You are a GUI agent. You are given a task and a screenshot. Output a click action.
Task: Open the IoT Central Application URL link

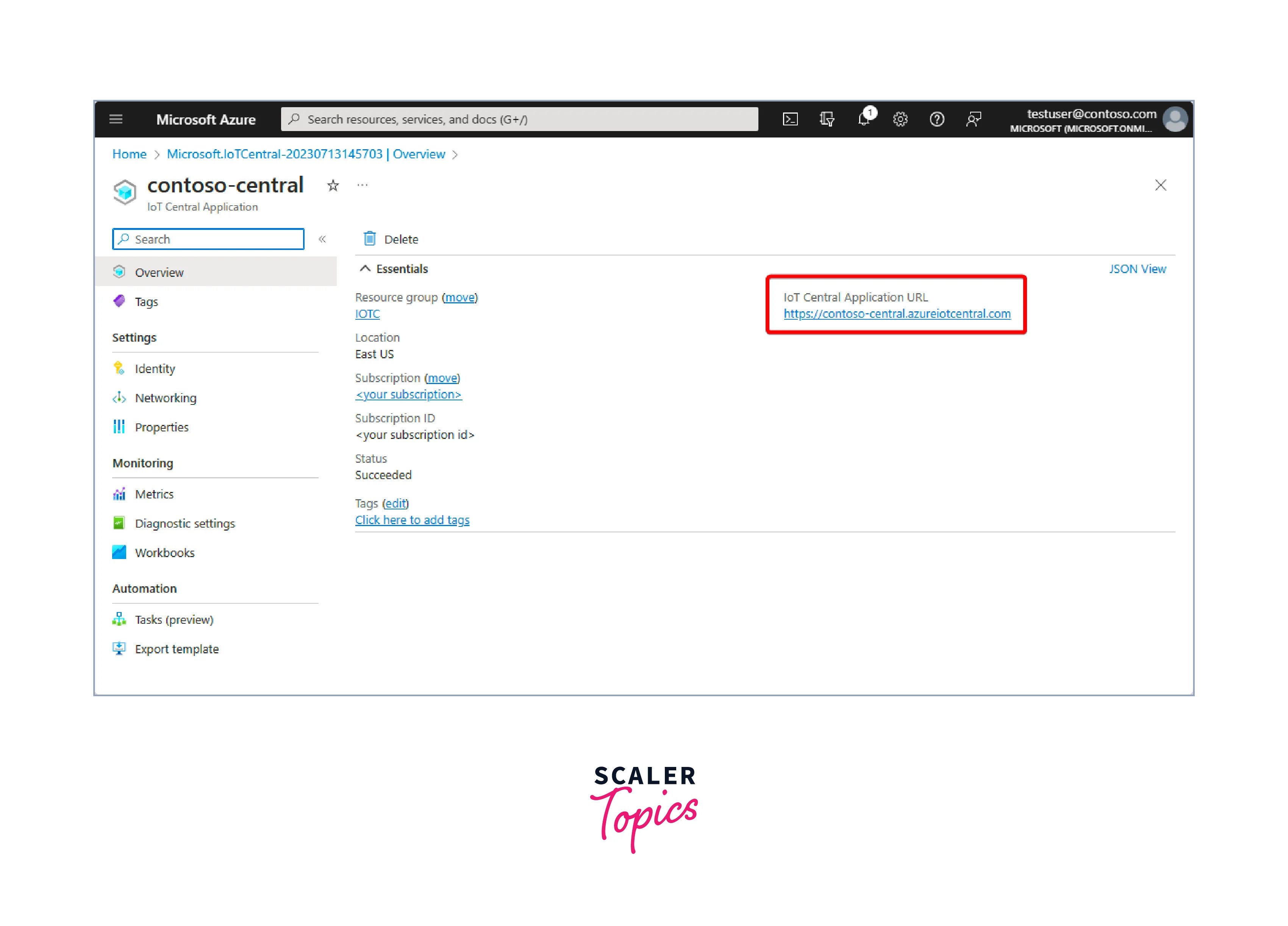click(897, 314)
